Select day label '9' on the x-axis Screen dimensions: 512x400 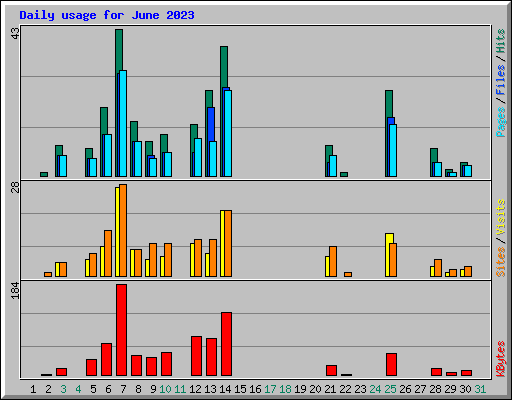153,389
